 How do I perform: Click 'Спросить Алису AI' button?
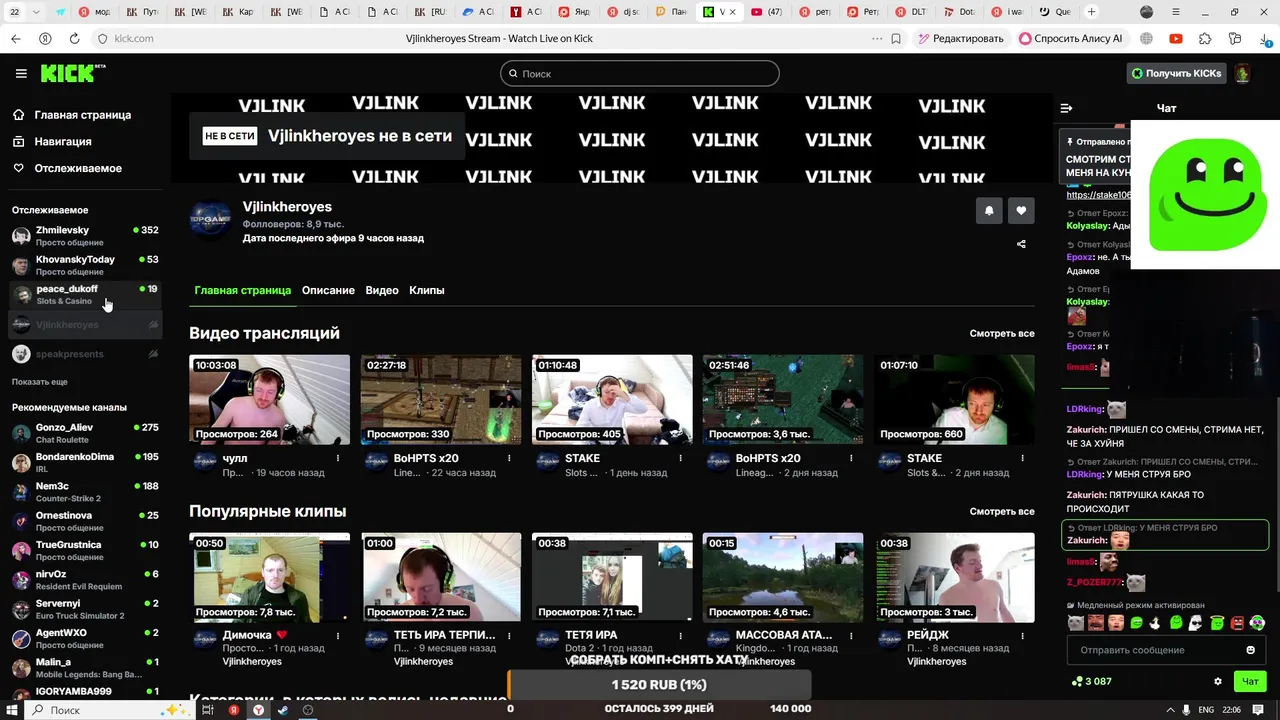click(x=1071, y=38)
